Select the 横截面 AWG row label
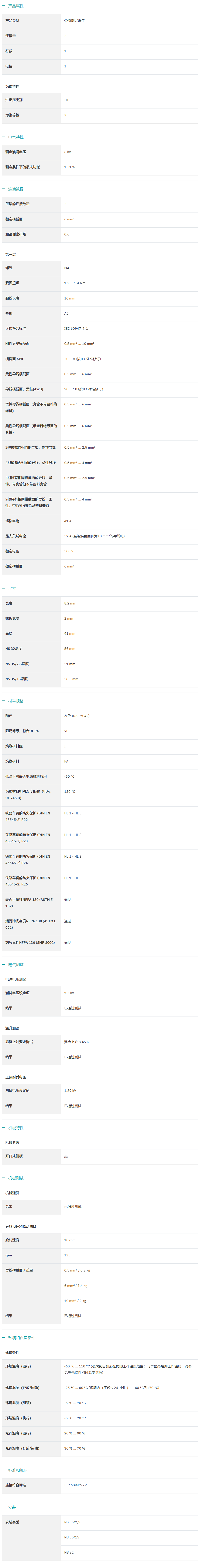The image size is (199, 1568). click(15, 359)
